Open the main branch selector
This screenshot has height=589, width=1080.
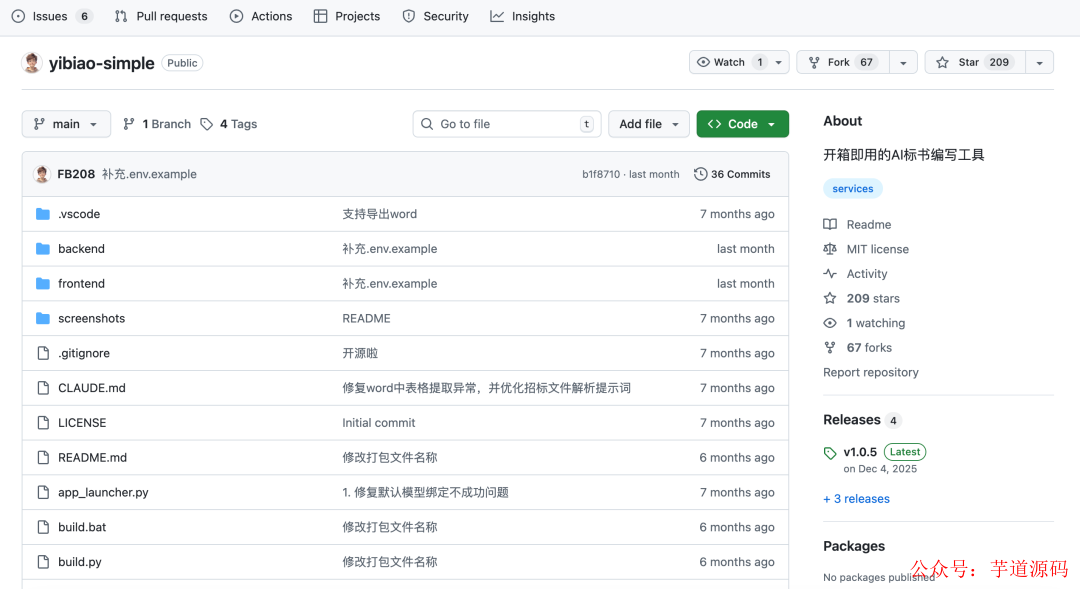(x=66, y=124)
